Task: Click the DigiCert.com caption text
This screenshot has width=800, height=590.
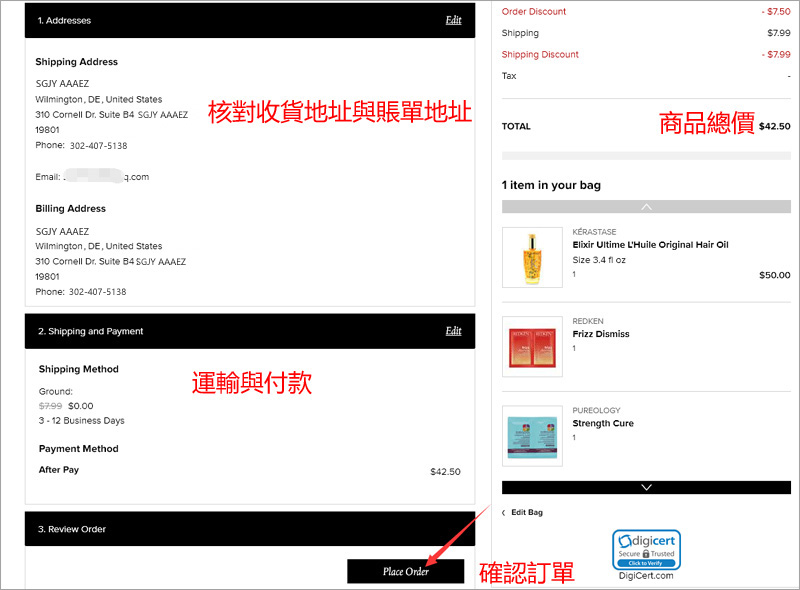Action: (646, 576)
